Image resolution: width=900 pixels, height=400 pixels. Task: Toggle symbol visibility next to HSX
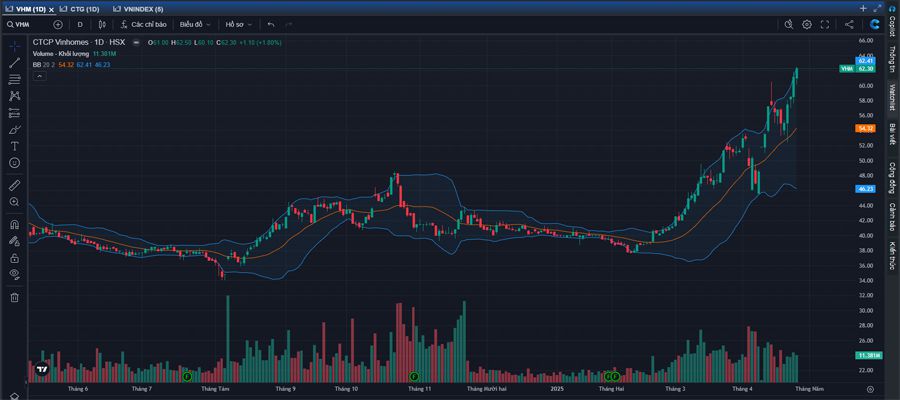(x=135, y=42)
